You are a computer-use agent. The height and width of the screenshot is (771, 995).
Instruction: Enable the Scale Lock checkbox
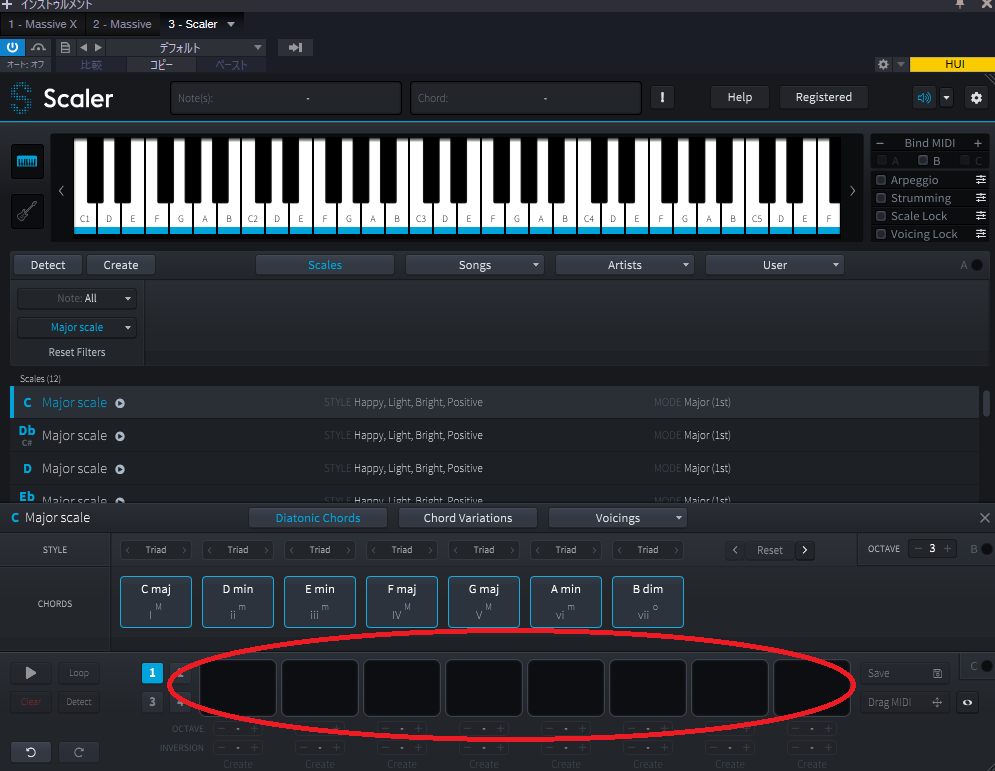coord(881,216)
